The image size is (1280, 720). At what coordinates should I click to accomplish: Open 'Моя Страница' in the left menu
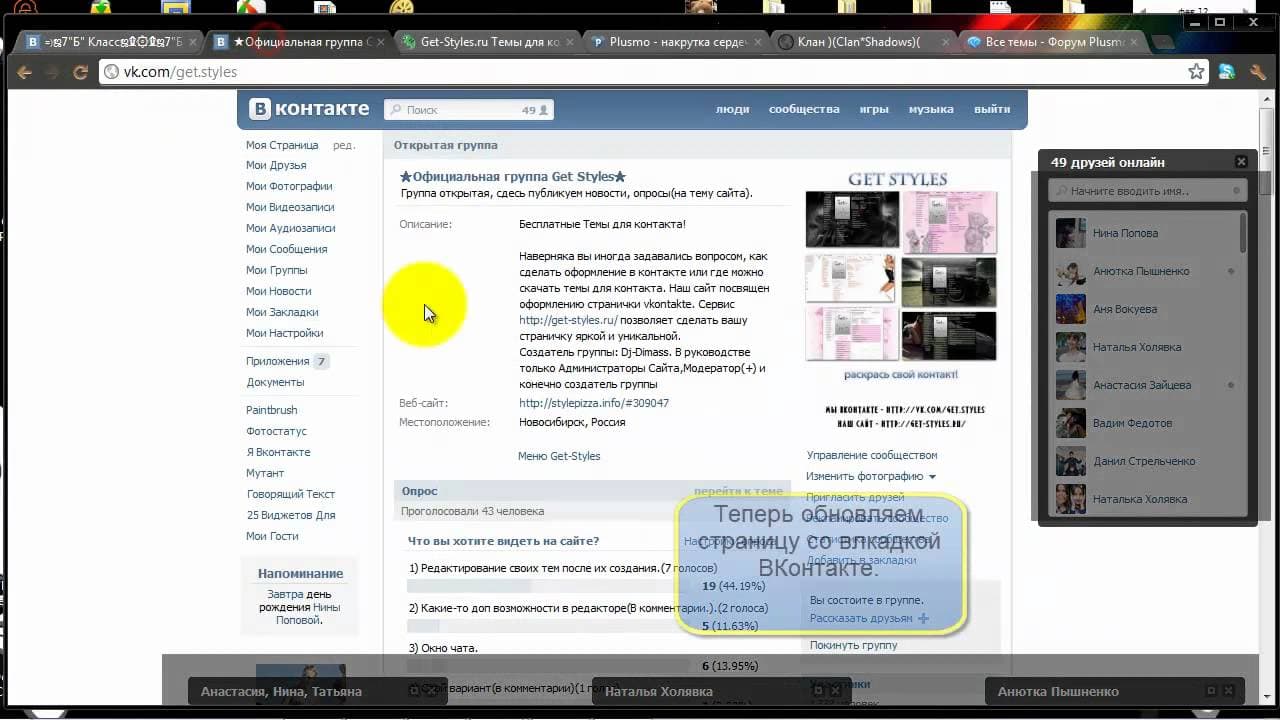[282, 145]
